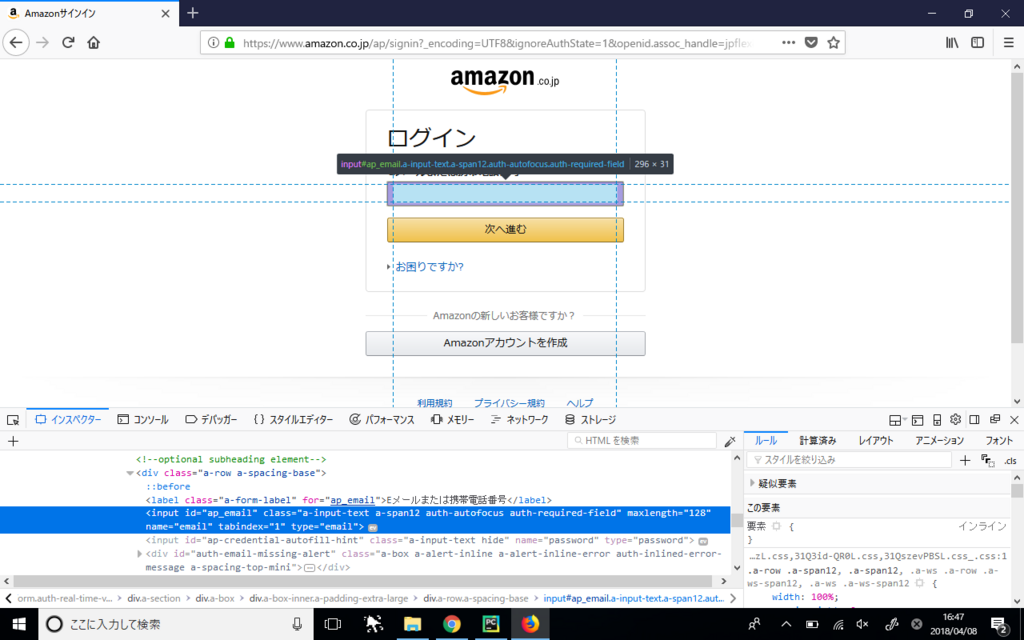
Task: Toggle element classes with the .cls button
Action: (1009, 460)
